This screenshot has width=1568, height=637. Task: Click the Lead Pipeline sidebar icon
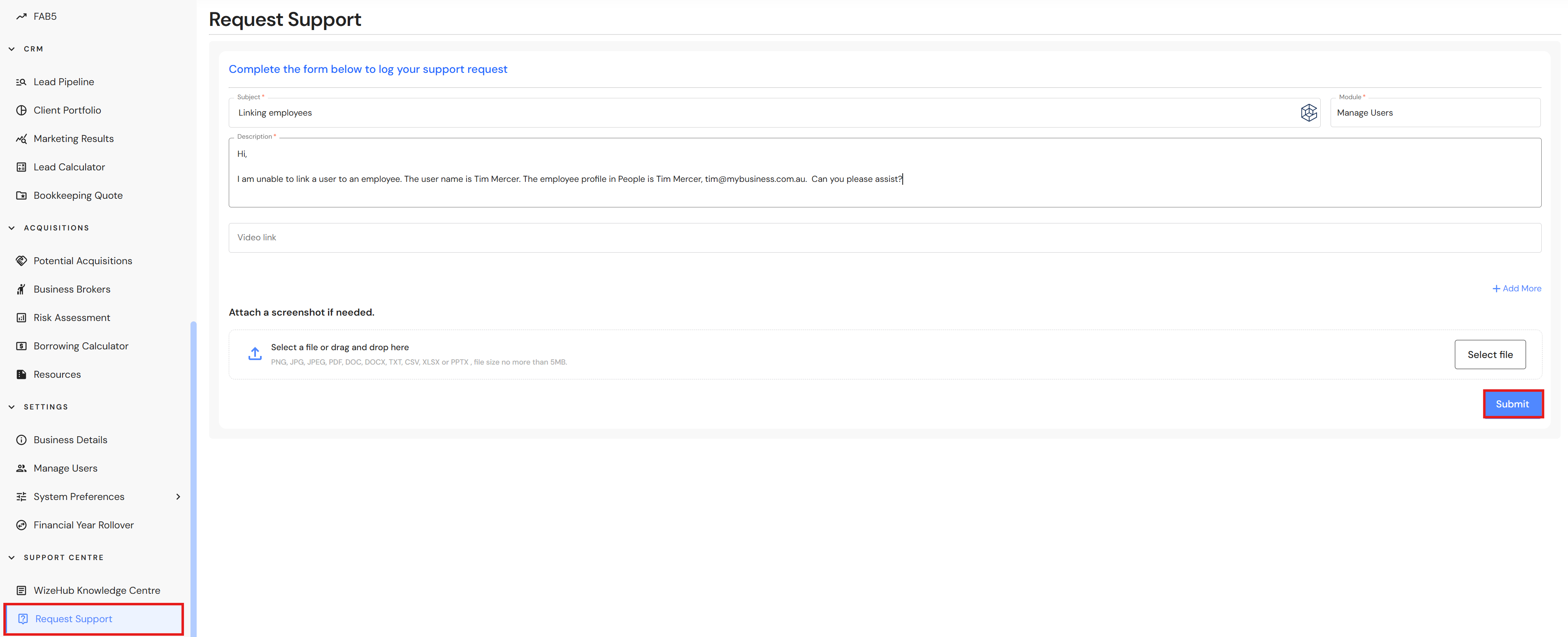click(21, 81)
